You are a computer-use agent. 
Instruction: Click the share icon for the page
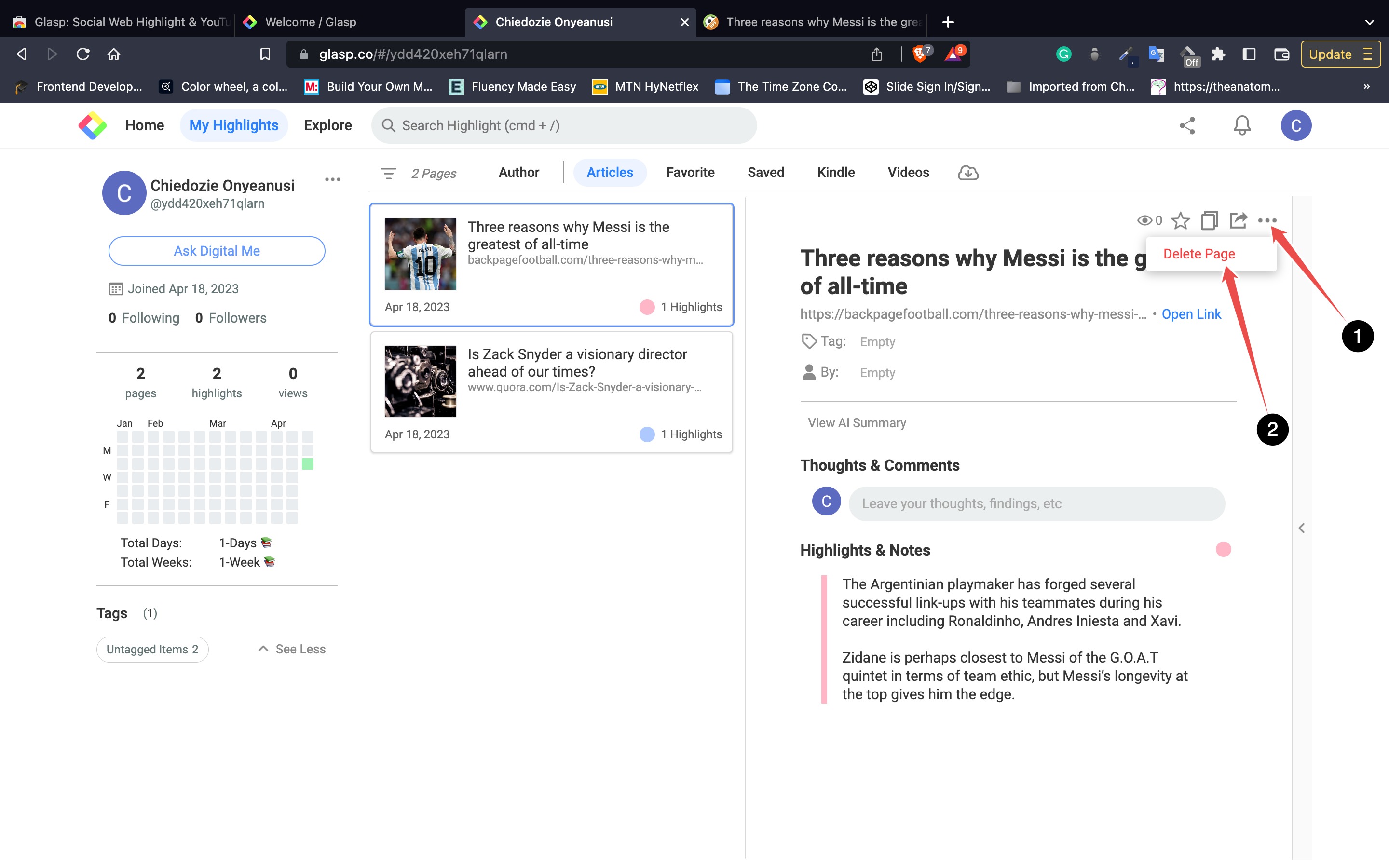click(x=1238, y=220)
